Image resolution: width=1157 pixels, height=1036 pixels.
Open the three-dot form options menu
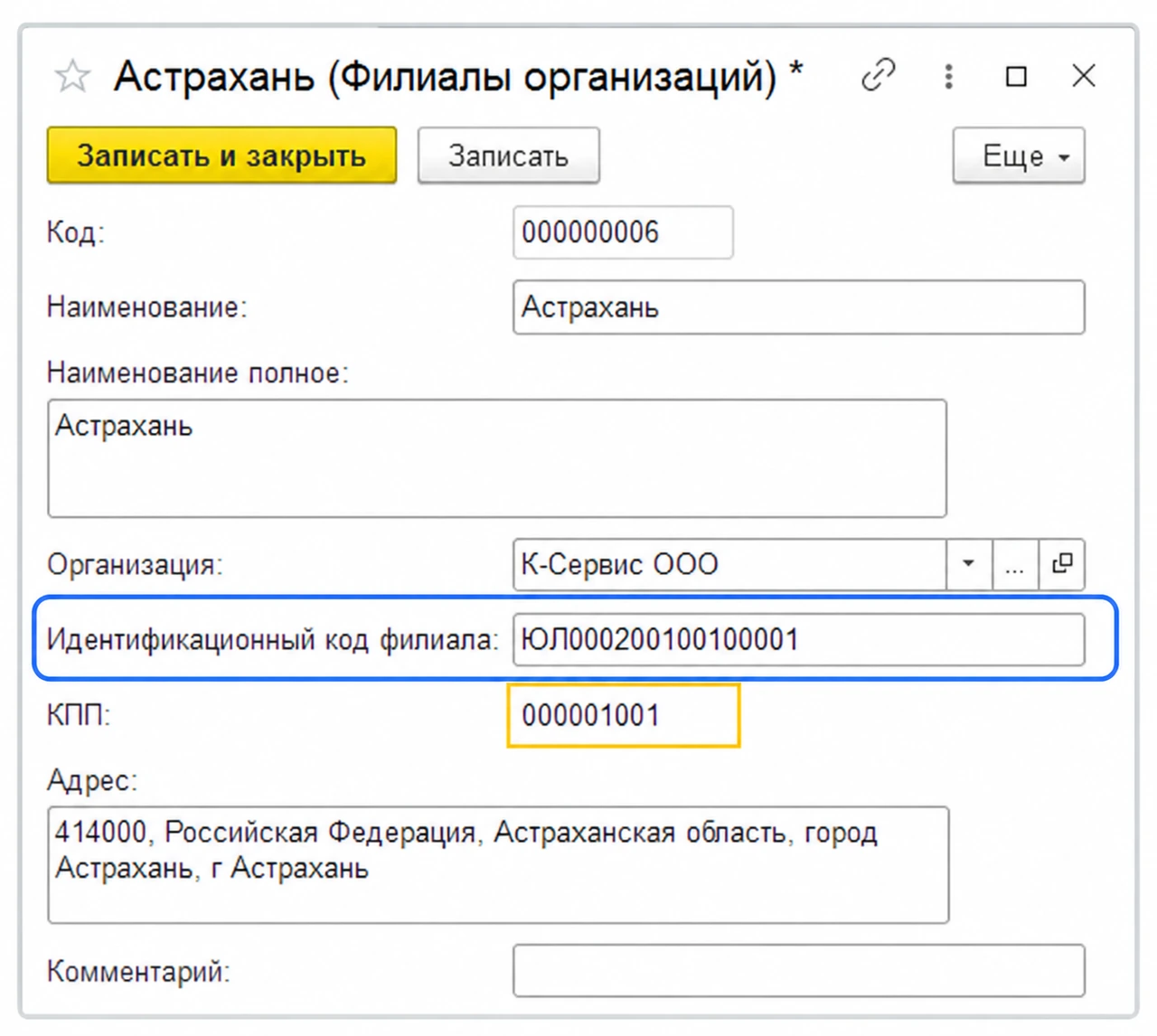pos(948,76)
